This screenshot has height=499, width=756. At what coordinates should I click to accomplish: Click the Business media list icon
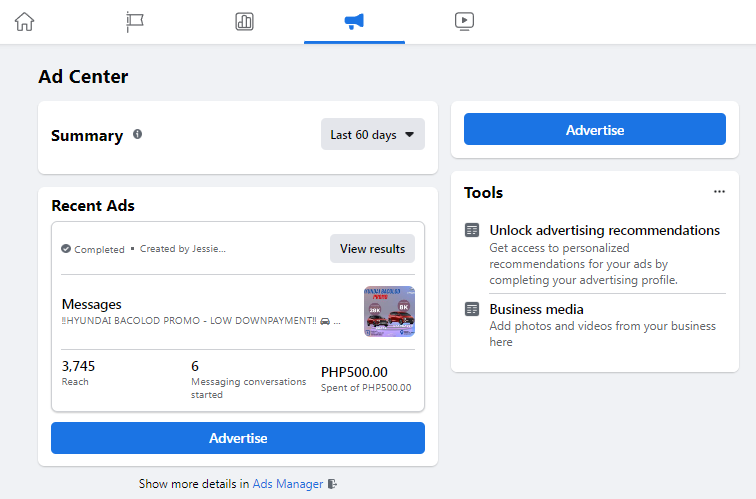point(472,310)
